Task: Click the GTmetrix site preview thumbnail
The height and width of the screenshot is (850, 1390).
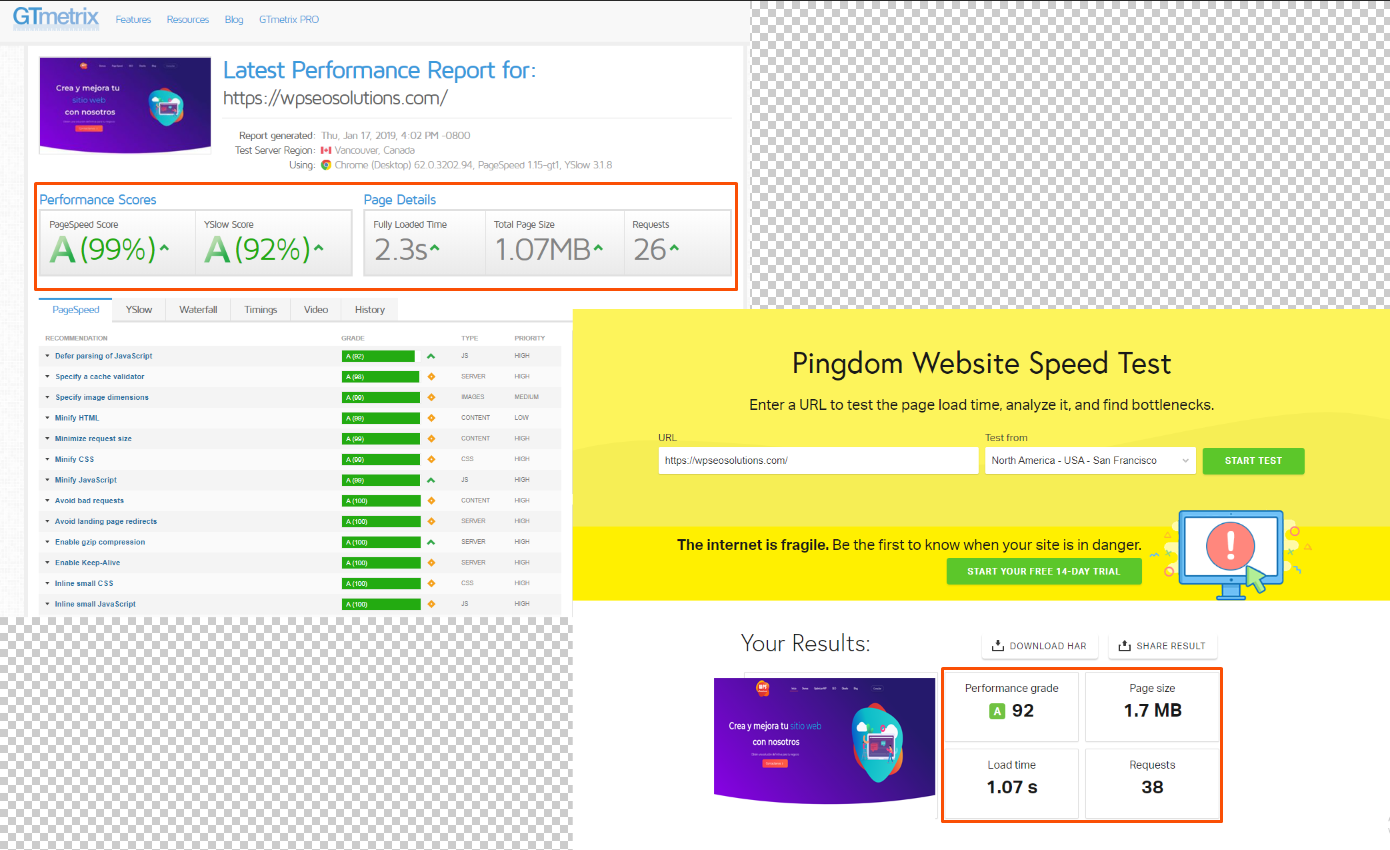Action: pyautogui.click(x=125, y=105)
